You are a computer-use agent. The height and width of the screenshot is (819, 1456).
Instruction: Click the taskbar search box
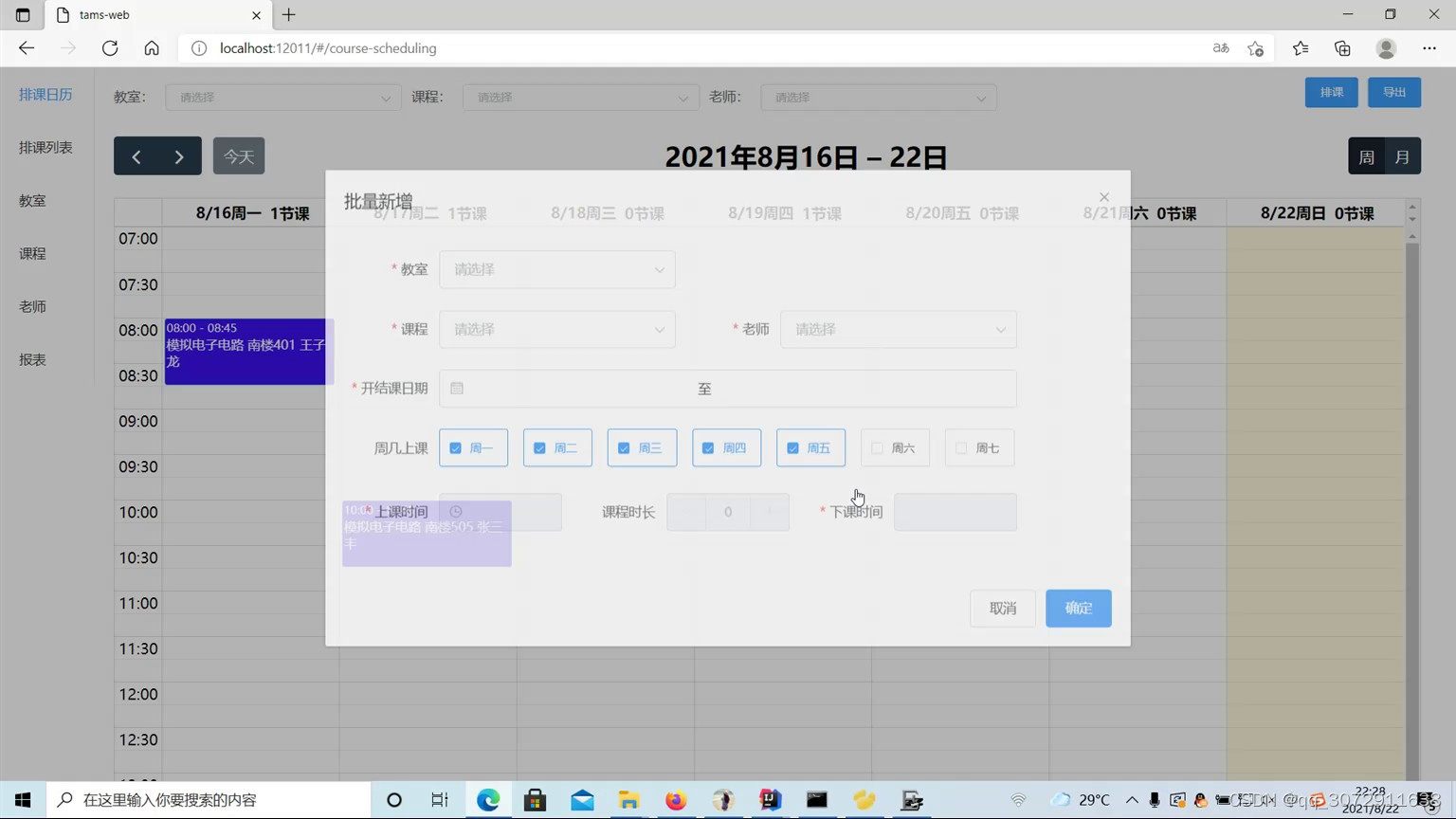pos(209,800)
